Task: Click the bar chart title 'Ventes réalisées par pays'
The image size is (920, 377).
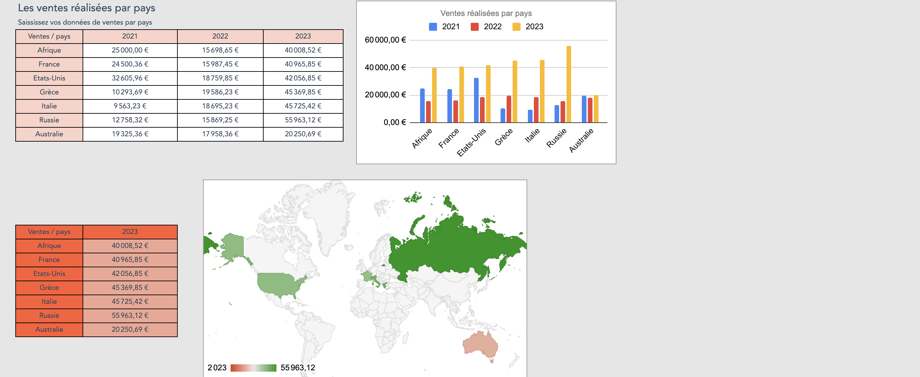Action: [x=486, y=13]
